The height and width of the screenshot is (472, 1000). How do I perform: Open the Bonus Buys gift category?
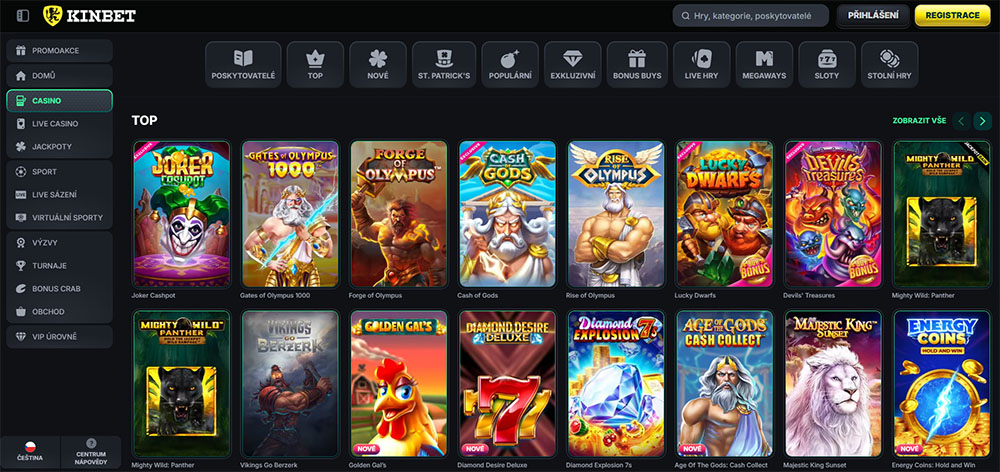(x=637, y=64)
